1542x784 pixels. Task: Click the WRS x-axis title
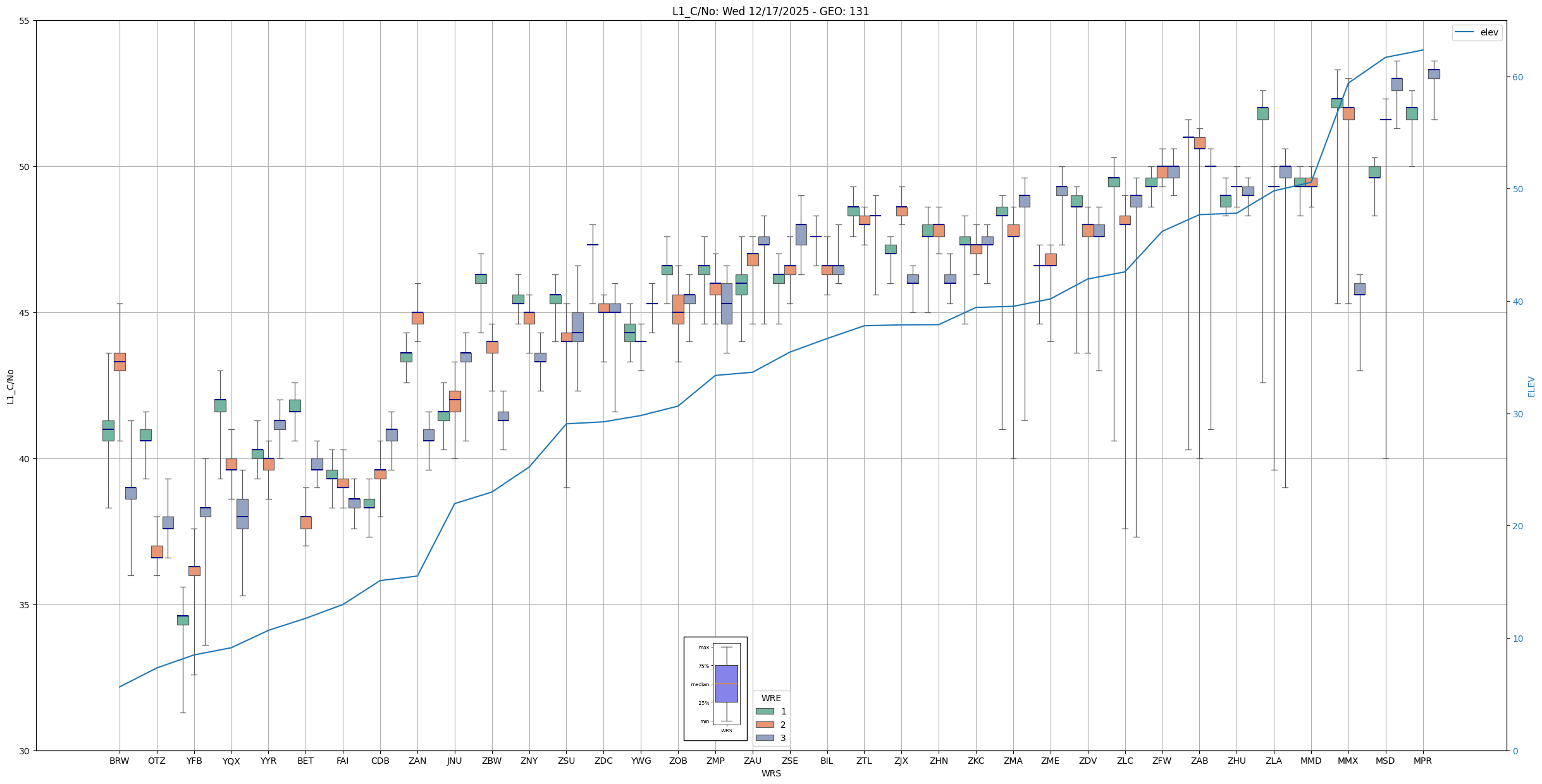point(770,773)
